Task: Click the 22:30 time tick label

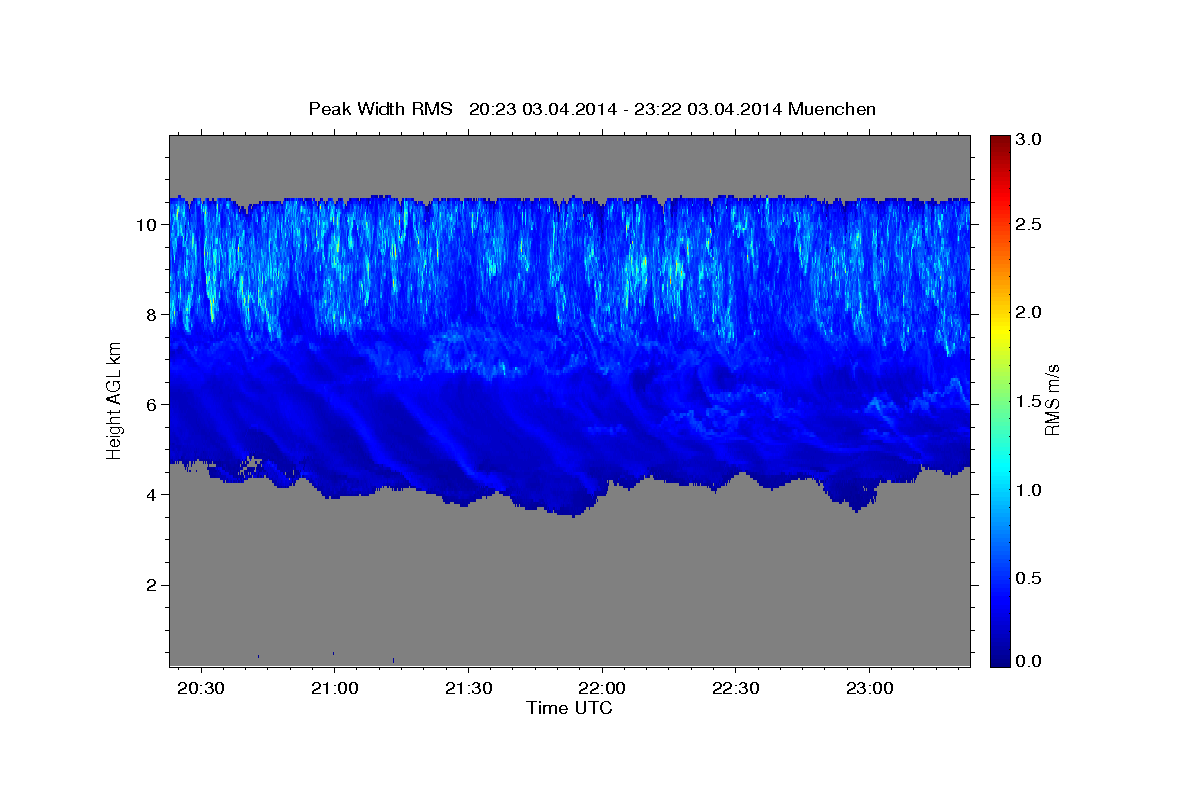Action: click(x=735, y=690)
